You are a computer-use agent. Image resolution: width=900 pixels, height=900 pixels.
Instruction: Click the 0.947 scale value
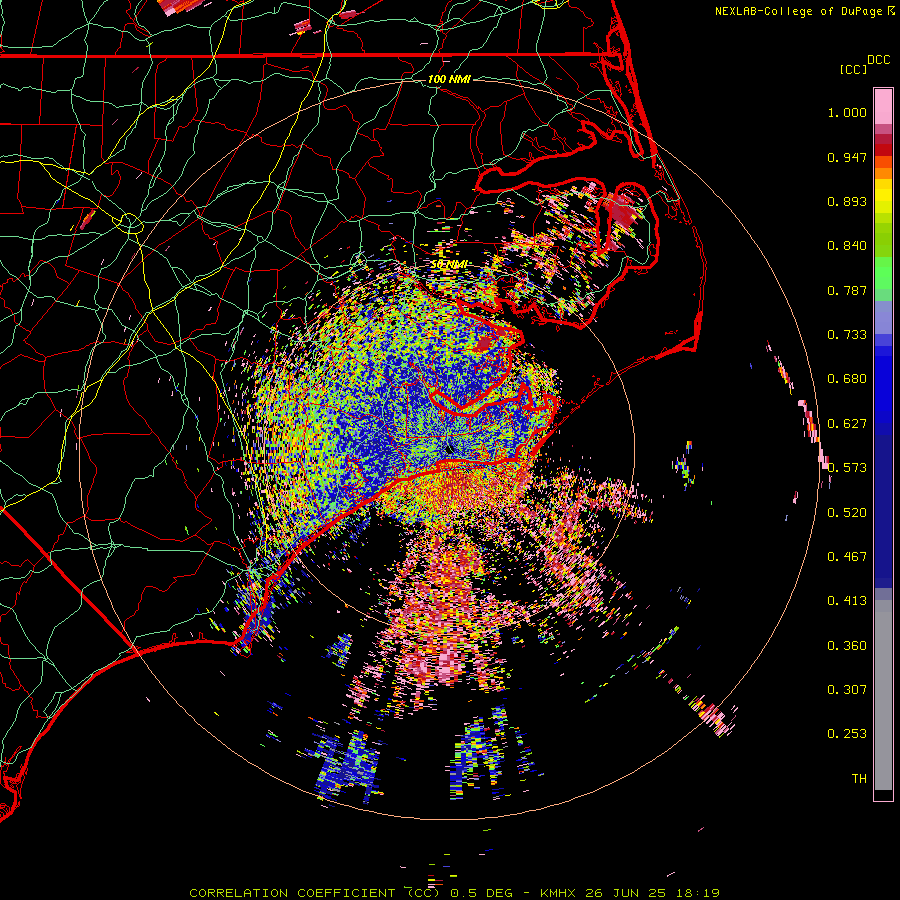click(847, 157)
